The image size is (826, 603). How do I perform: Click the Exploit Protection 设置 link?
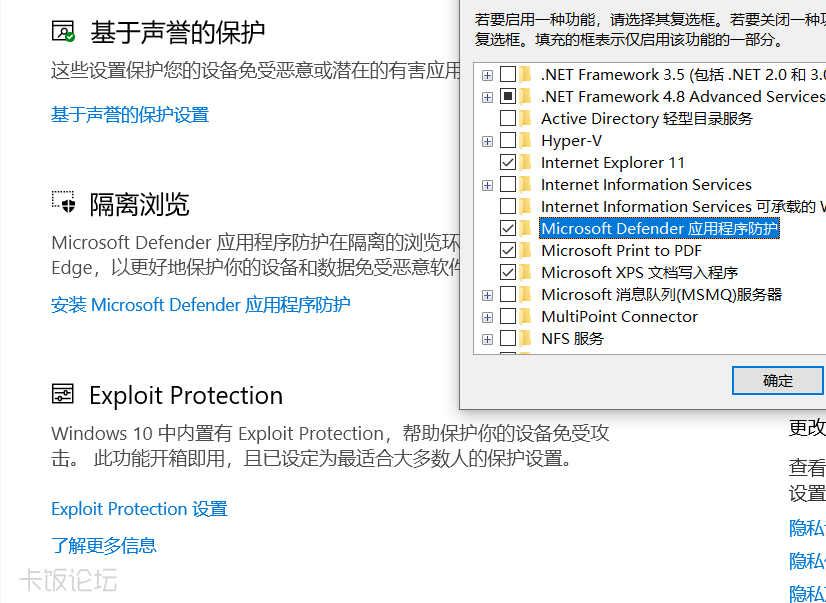tap(138, 509)
